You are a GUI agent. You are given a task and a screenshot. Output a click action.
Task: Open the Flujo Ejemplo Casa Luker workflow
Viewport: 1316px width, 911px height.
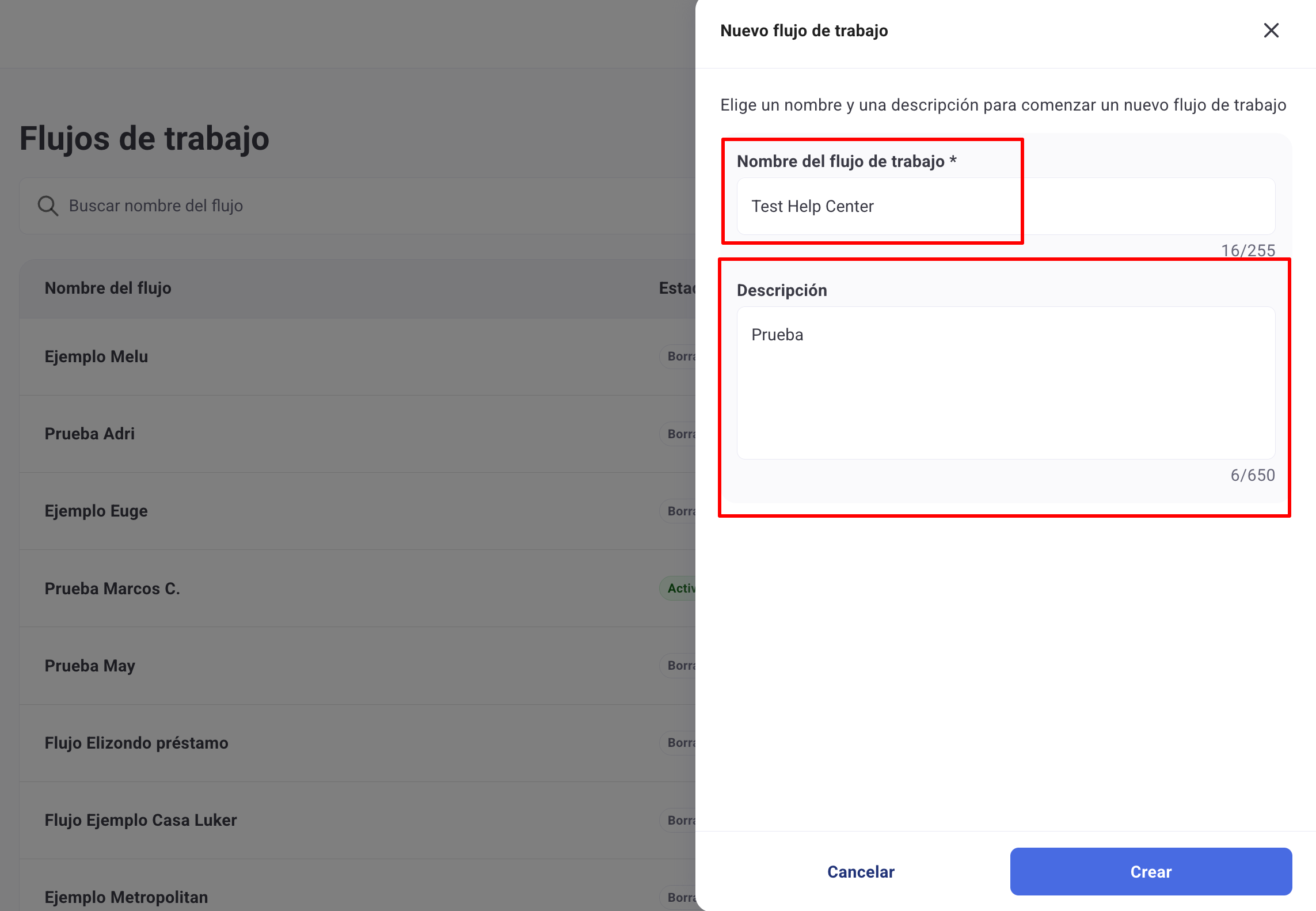140,820
